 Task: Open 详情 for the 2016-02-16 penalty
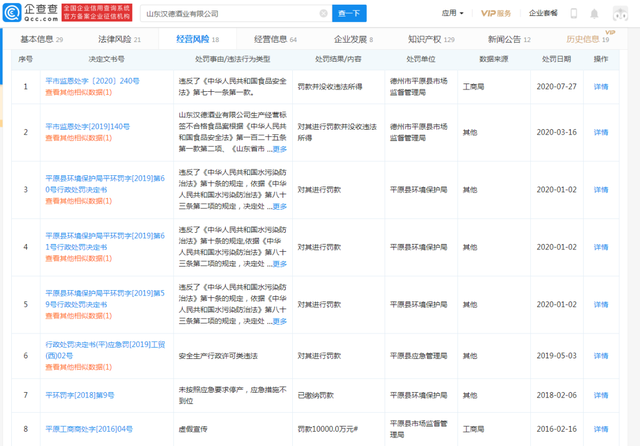pyautogui.click(x=601, y=429)
